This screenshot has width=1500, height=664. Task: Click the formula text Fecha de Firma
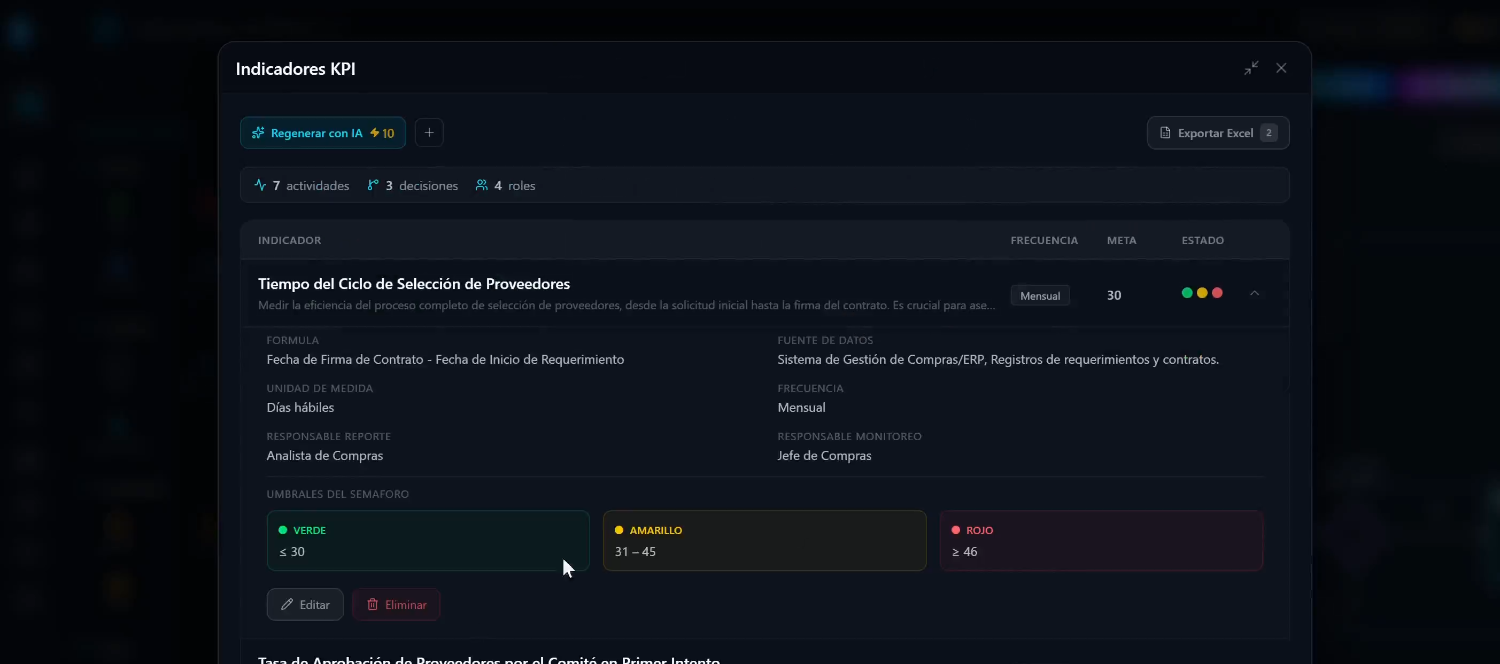click(445, 359)
